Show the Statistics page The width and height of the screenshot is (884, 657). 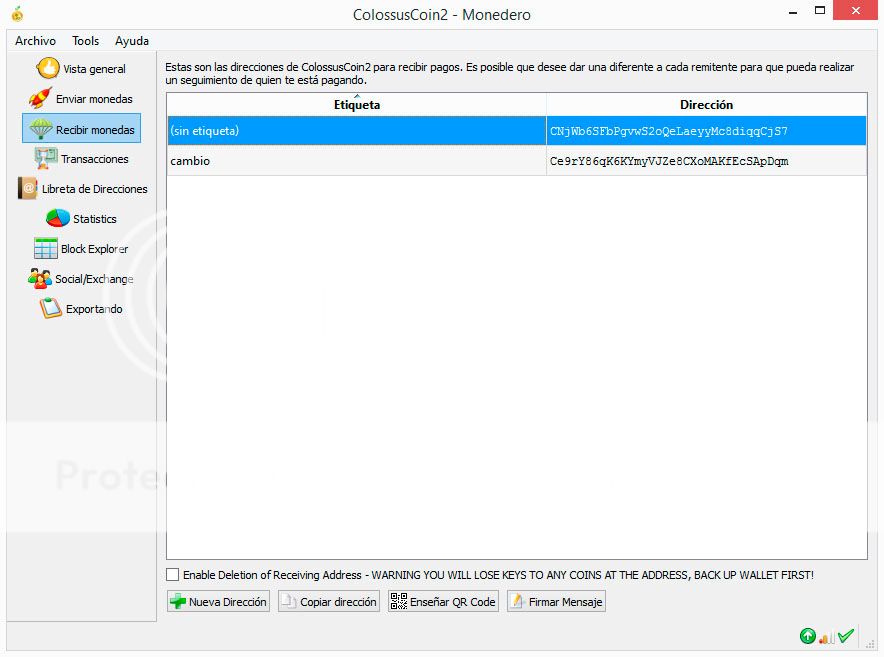click(81, 219)
